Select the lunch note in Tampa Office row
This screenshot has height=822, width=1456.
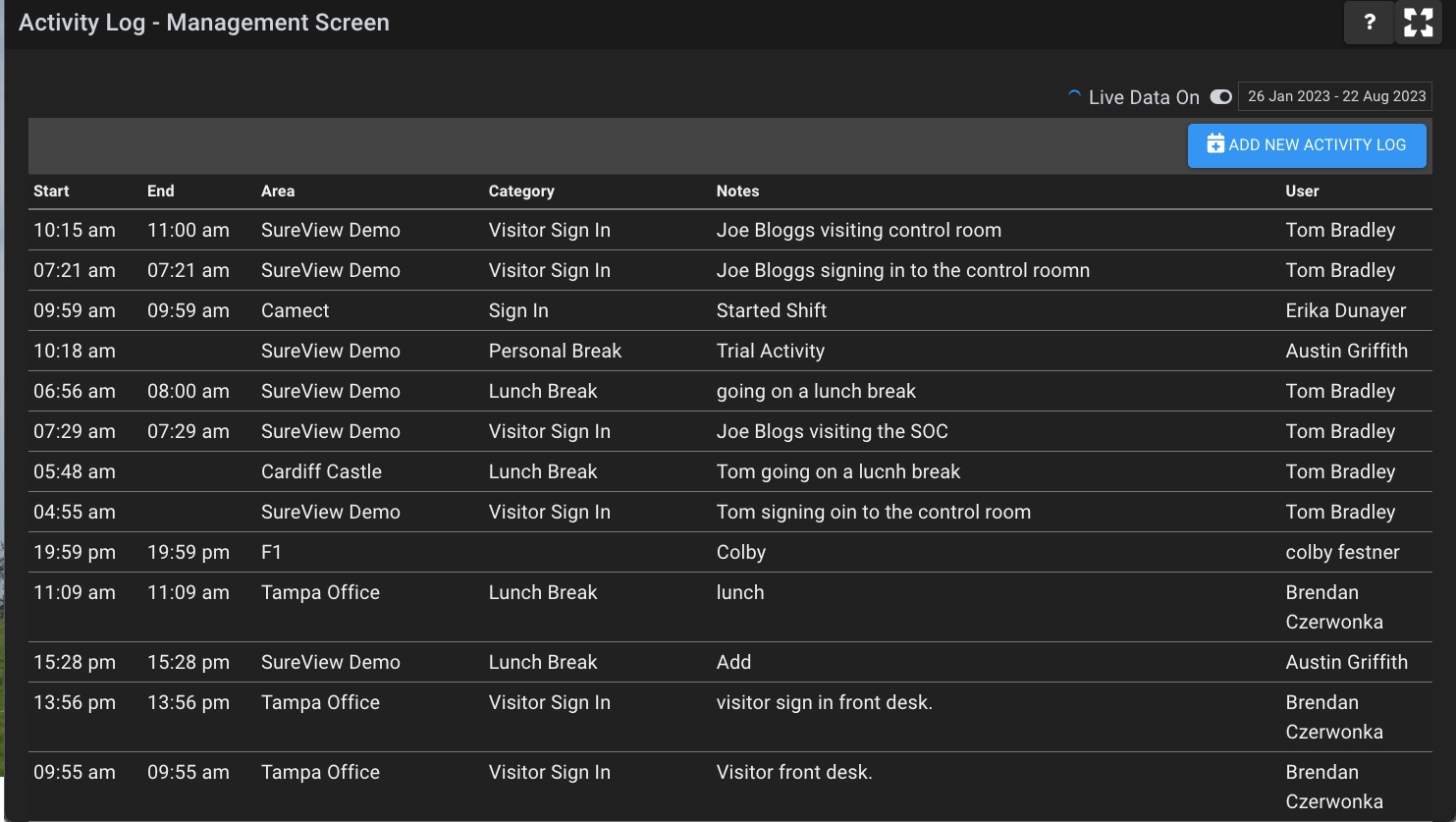click(740, 592)
